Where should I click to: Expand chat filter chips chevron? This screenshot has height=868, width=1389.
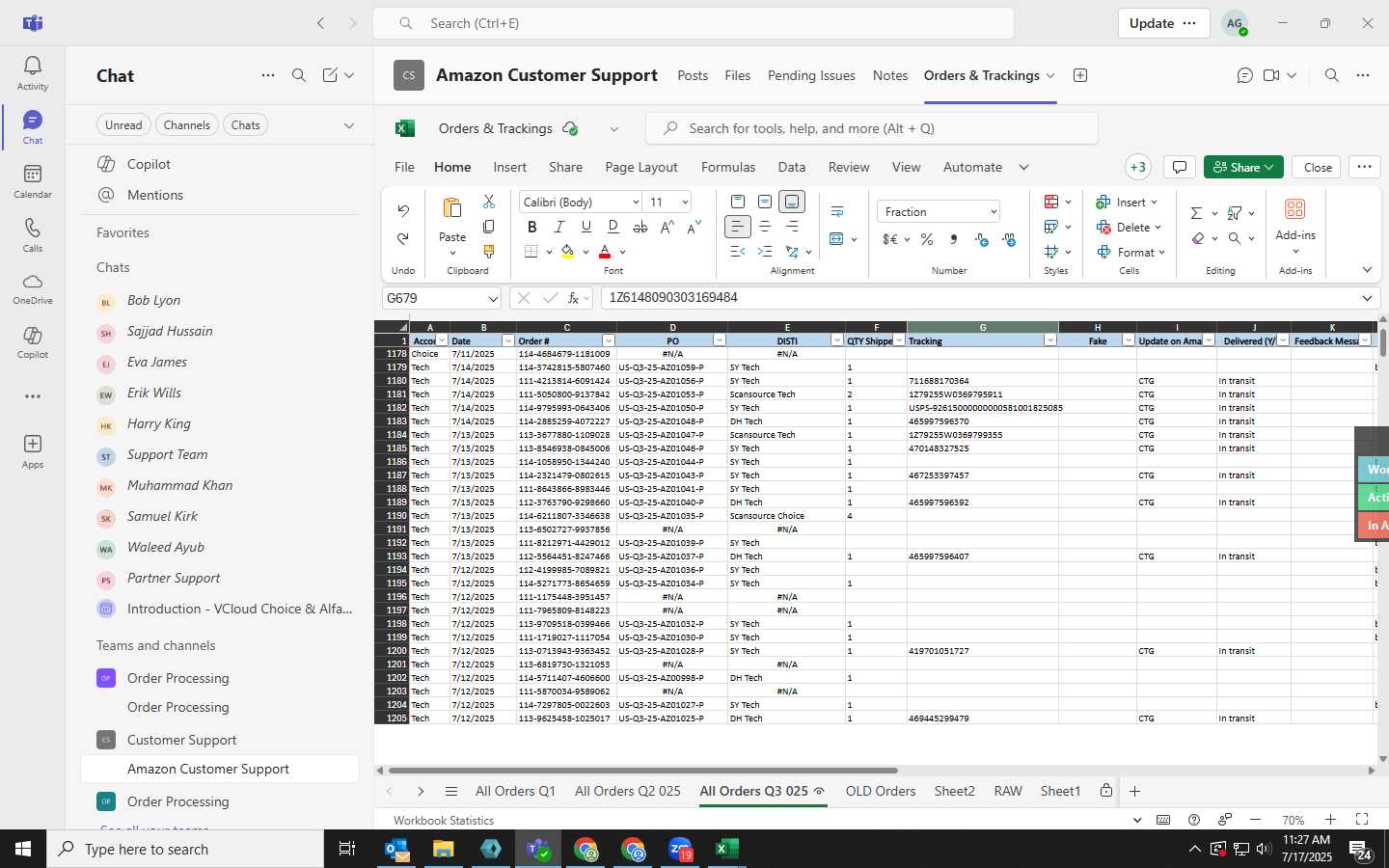click(349, 125)
